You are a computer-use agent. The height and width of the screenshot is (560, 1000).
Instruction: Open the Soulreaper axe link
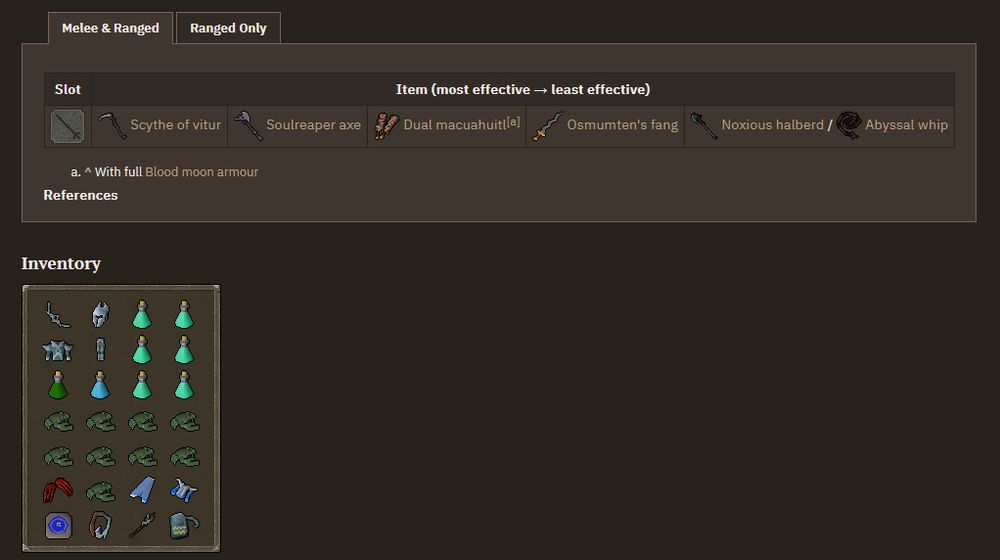tap(313, 125)
